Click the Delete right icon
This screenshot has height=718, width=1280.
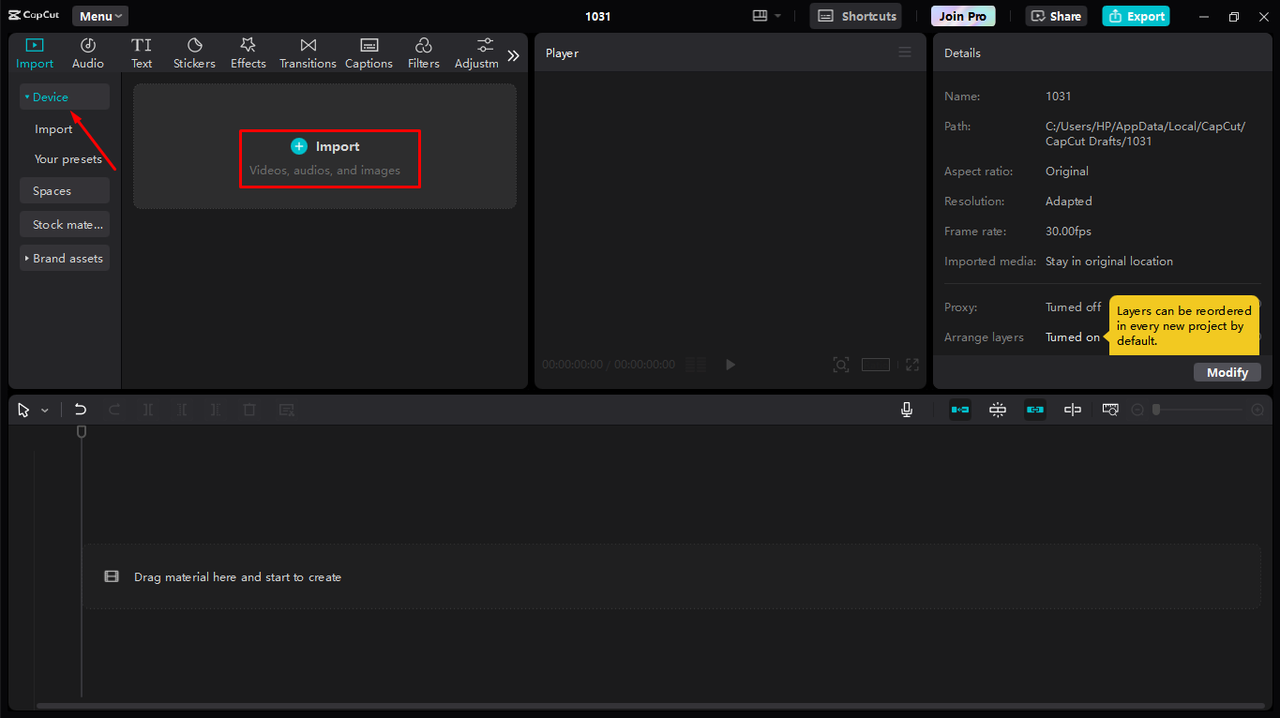click(x=216, y=410)
